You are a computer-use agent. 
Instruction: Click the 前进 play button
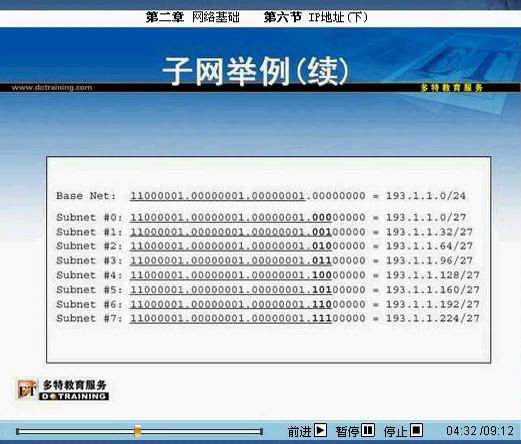tap(320, 430)
